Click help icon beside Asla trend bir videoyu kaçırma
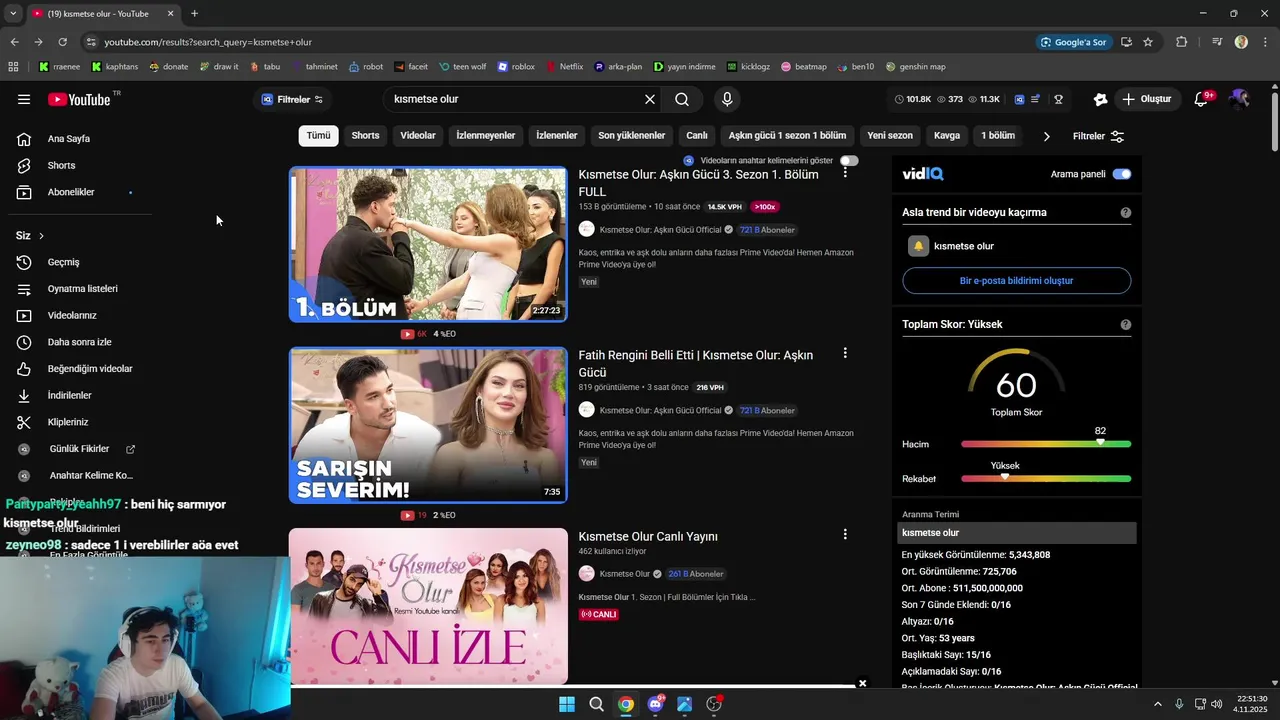 [x=1126, y=212]
